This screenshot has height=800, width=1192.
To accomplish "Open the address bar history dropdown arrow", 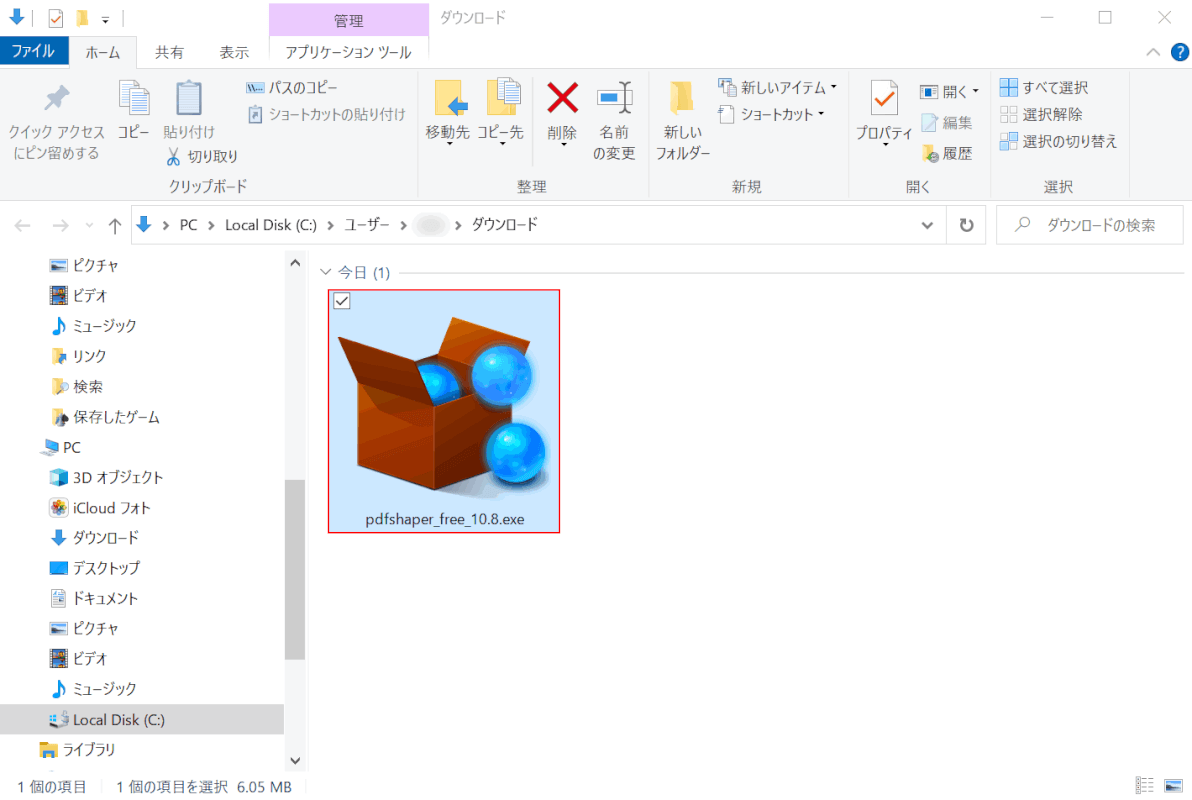I will 926,225.
